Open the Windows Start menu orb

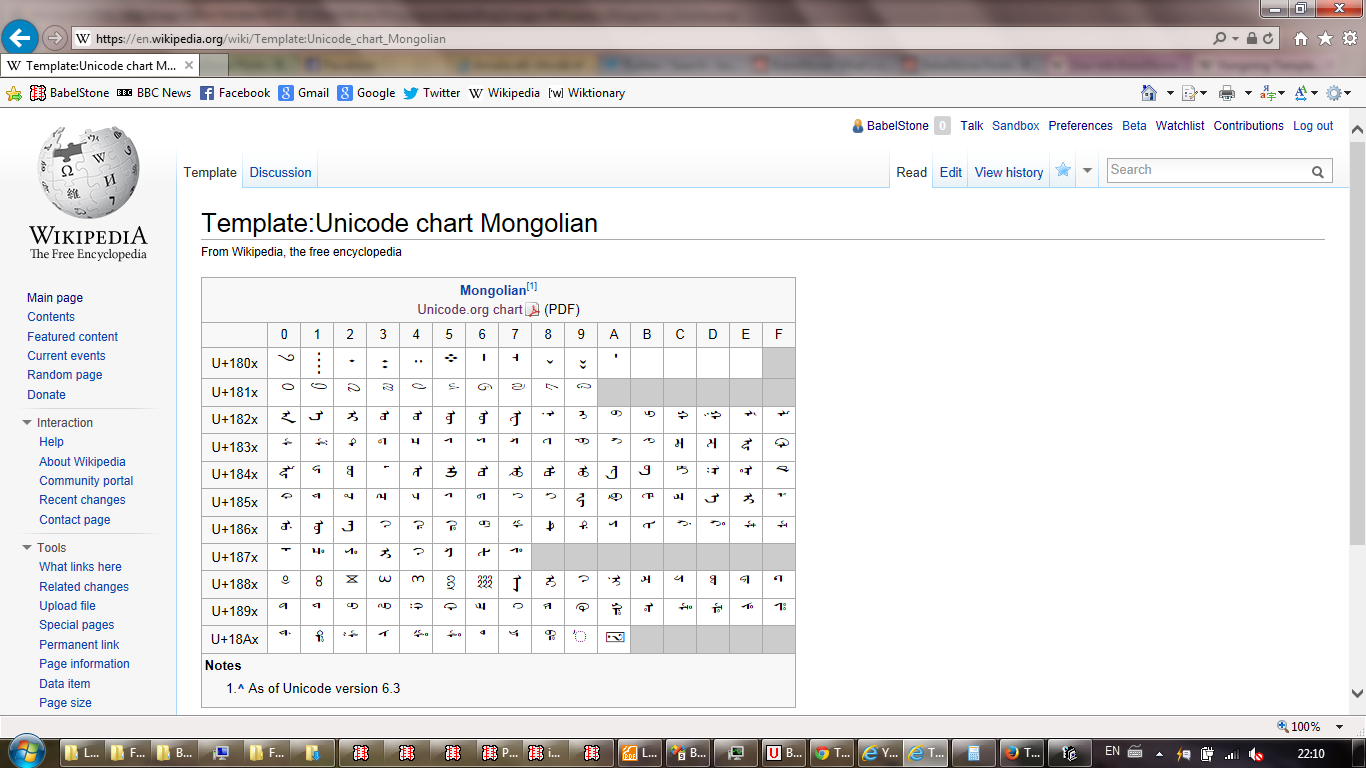25,752
